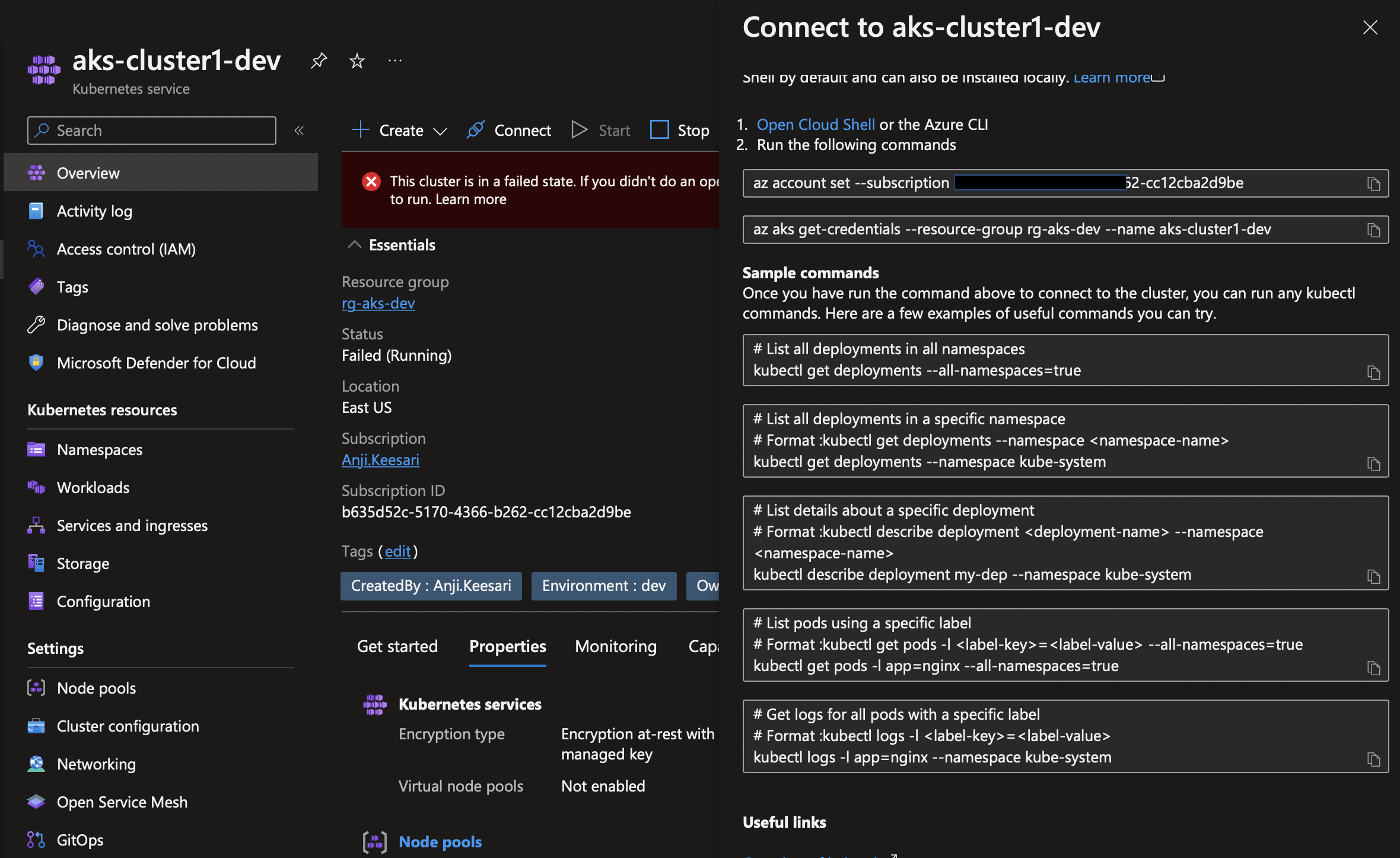
Task: Click the Configuration icon
Action: pyautogui.click(x=36, y=601)
